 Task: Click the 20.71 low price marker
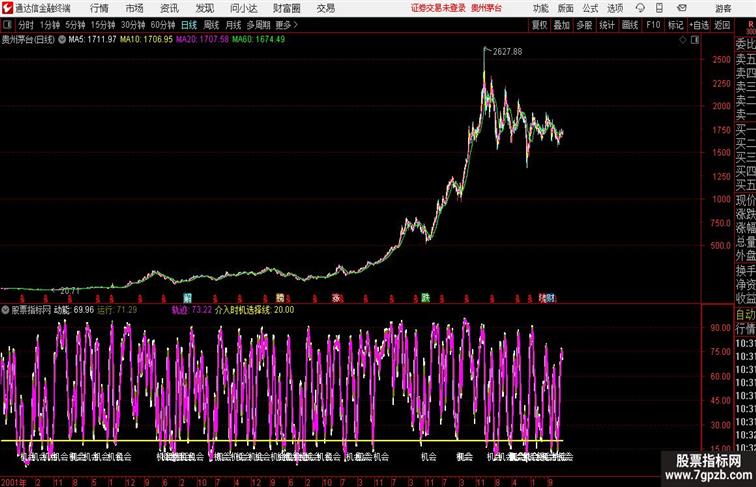tap(70, 291)
